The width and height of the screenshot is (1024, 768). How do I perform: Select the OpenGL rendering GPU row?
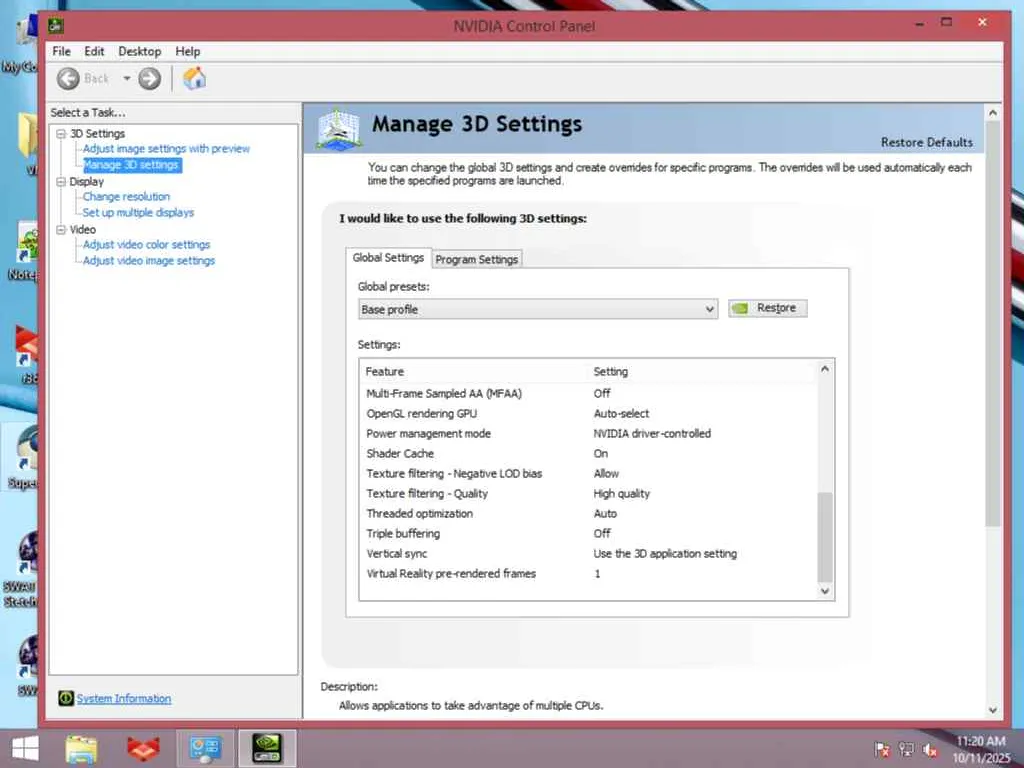coord(588,414)
